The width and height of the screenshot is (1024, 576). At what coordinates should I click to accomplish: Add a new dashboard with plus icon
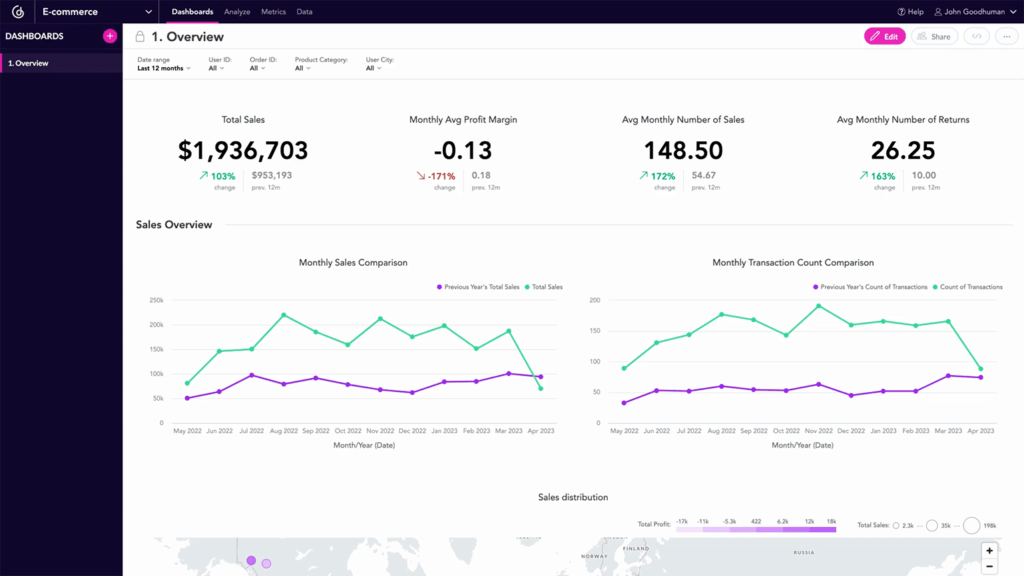[110, 36]
